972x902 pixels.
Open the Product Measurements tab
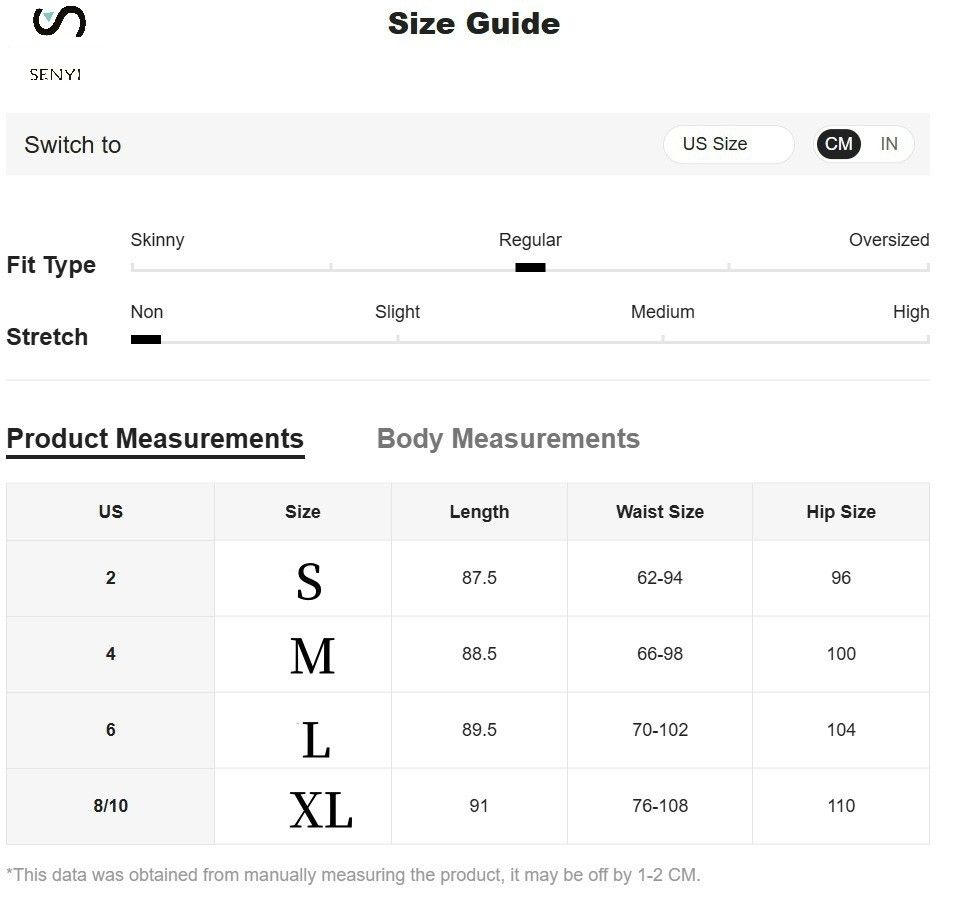[x=155, y=439]
